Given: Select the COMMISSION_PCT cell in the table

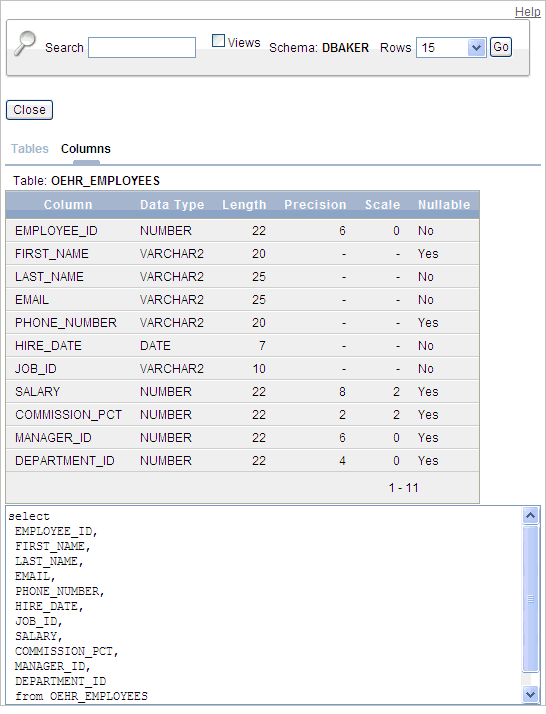Looking at the screenshot, I should pyautogui.click(x=68, y=415).
